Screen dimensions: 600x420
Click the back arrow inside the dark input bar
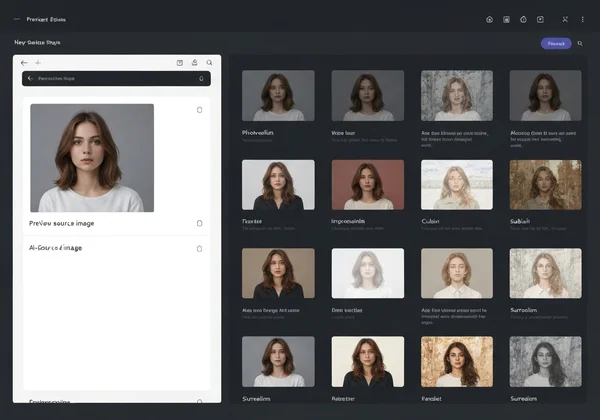tap(30, 78)
